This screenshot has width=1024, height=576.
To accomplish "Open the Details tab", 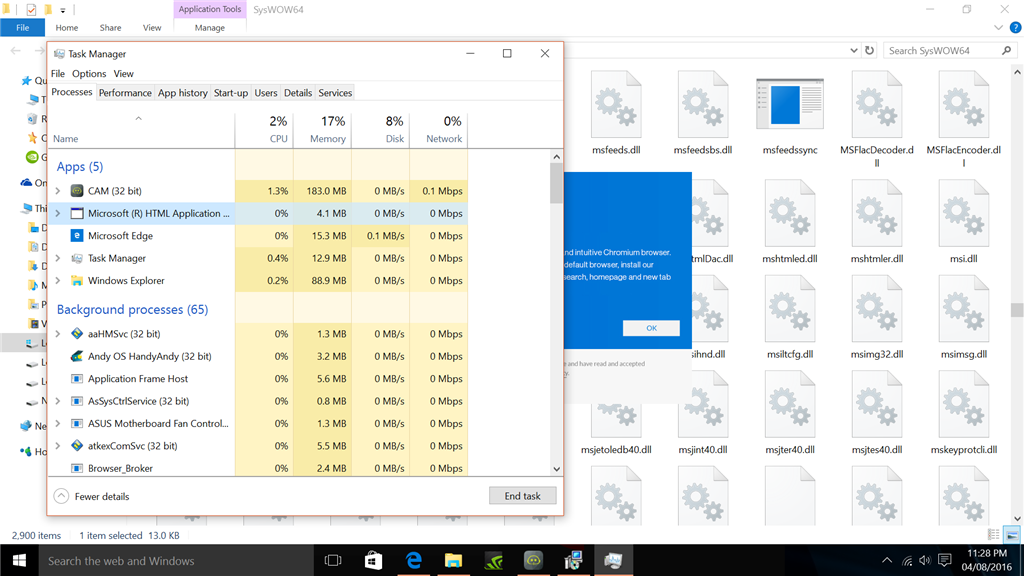I will 298,93.
